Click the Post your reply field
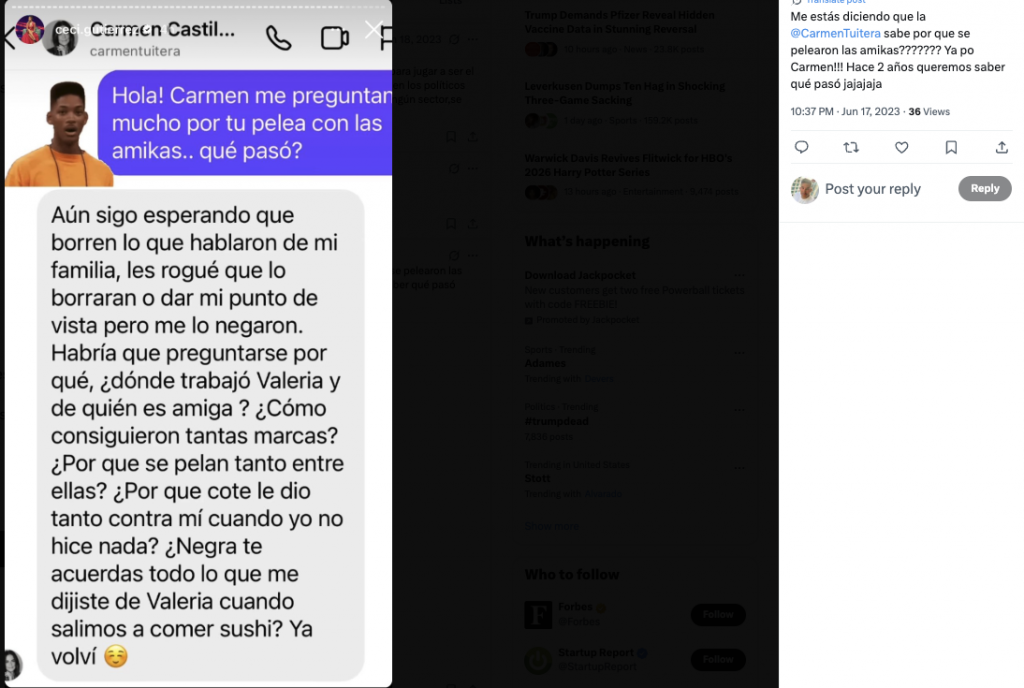The width and height of the screenshot is (1024, 688). pyautogui.click(x=872, y=189)
